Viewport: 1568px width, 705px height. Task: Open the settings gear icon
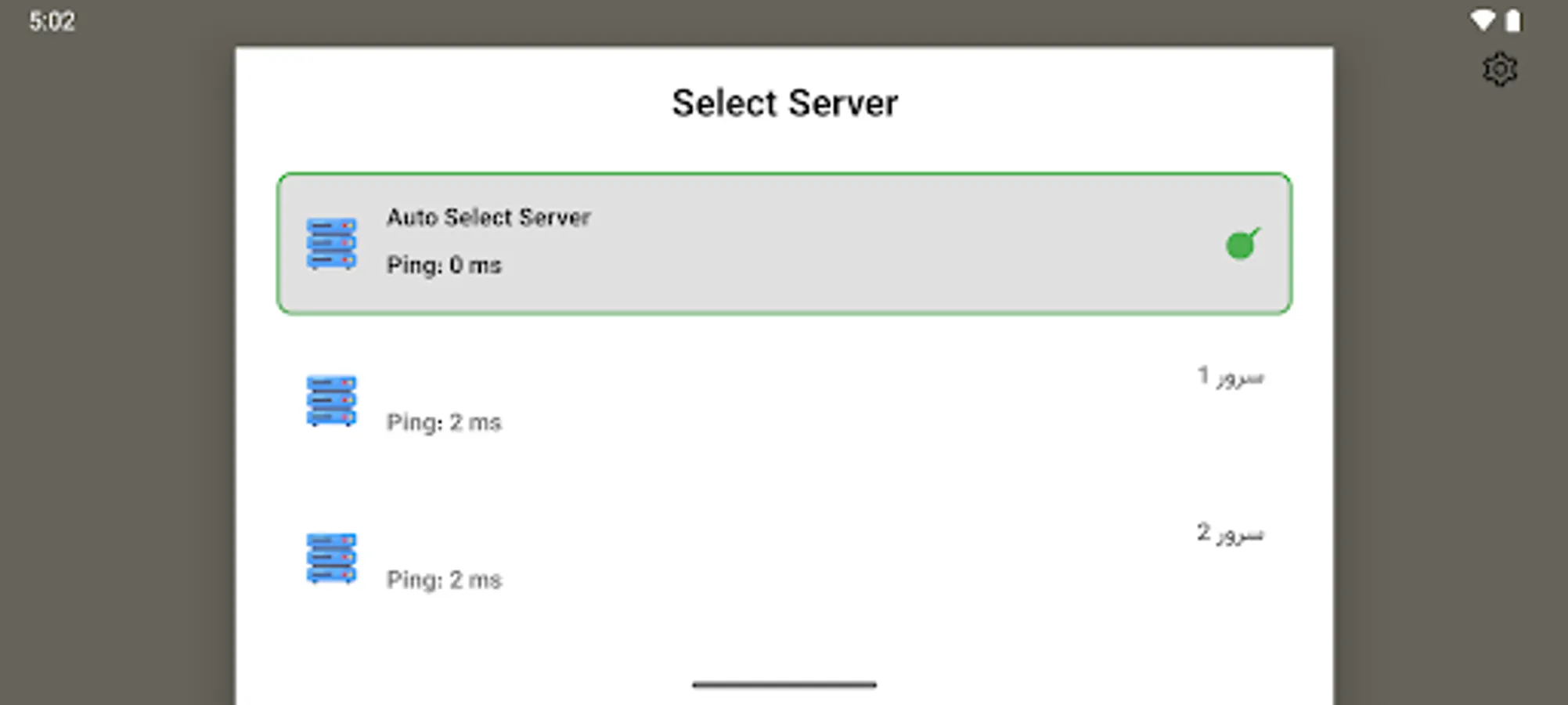click(1500, 69)
